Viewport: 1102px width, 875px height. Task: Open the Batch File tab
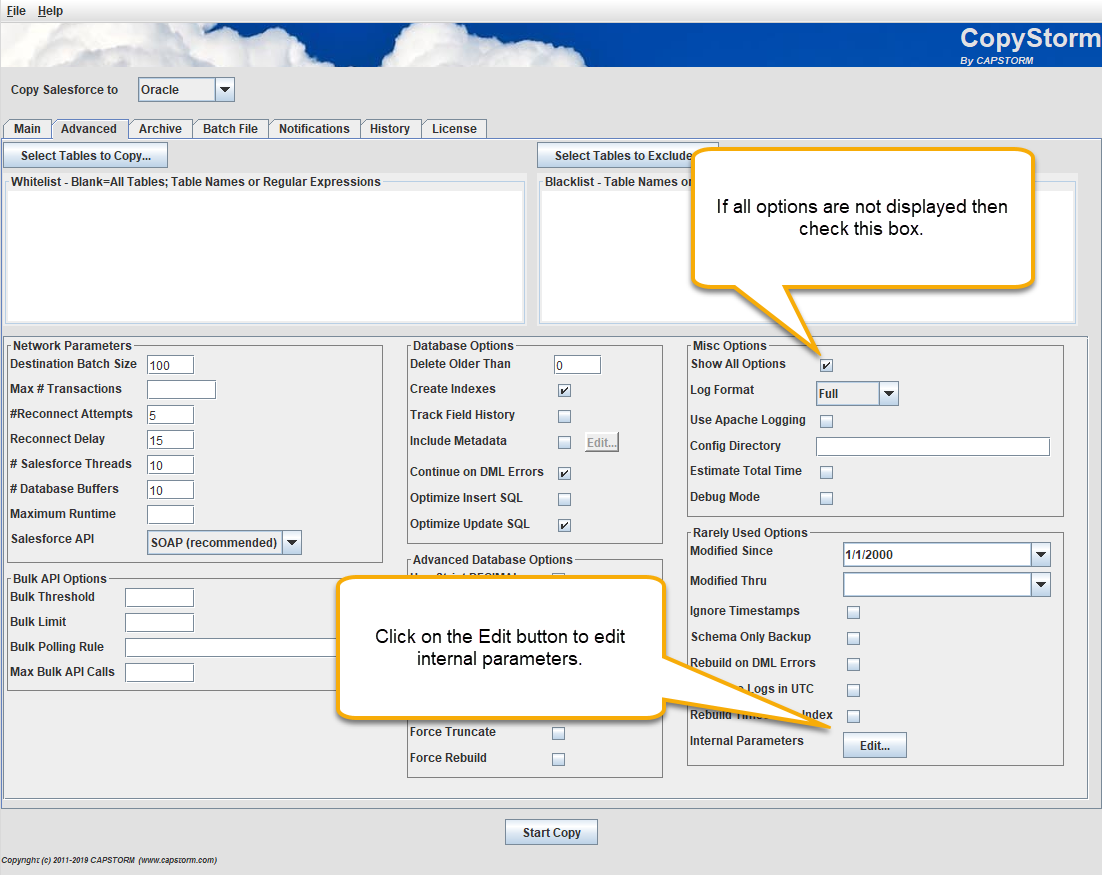(x=231, y=129)
